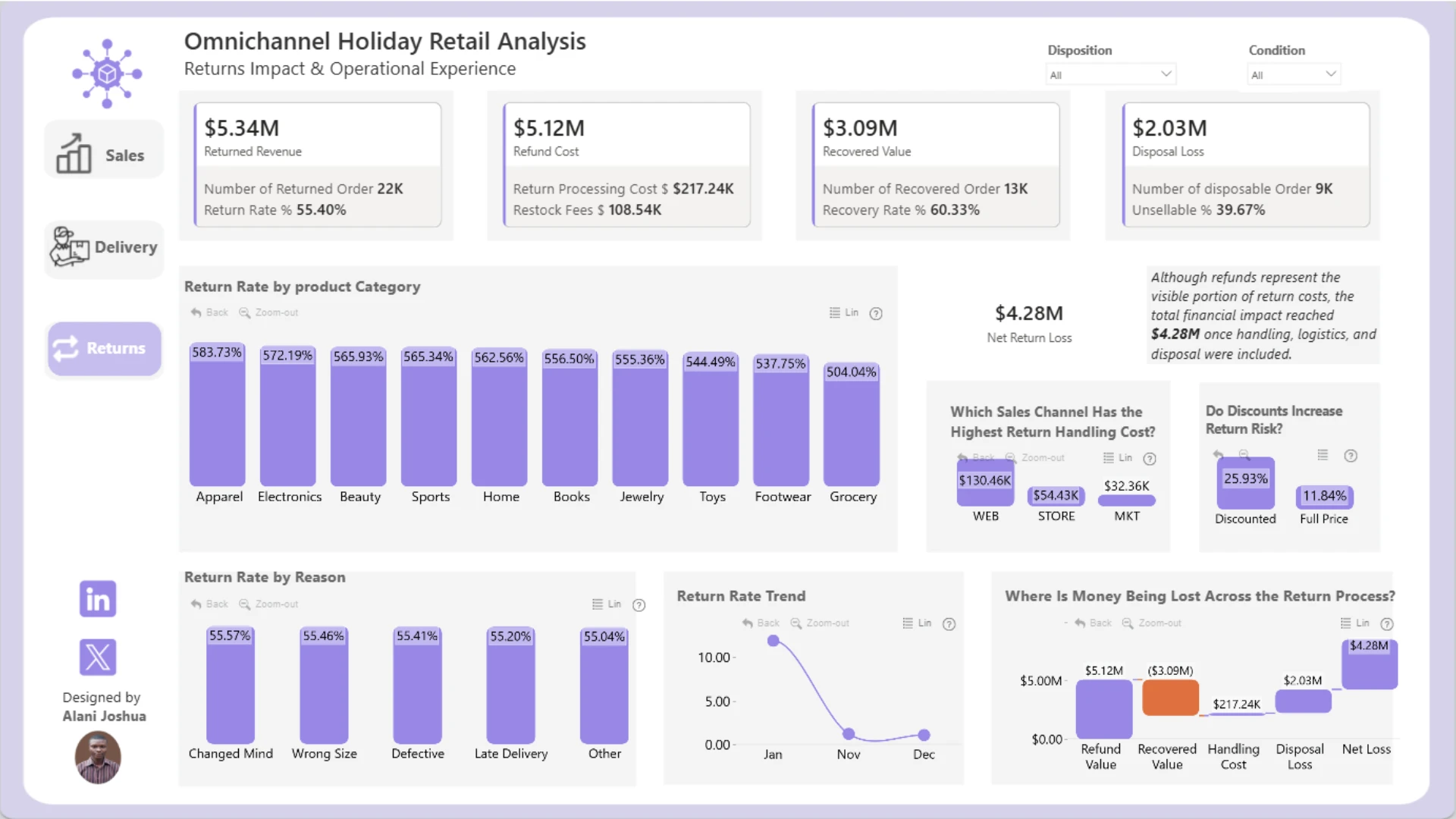Image resolution: width=1456 pixels, height=819 pixels.
Task: Click the designer profile photo
Action: pos(98,757)
